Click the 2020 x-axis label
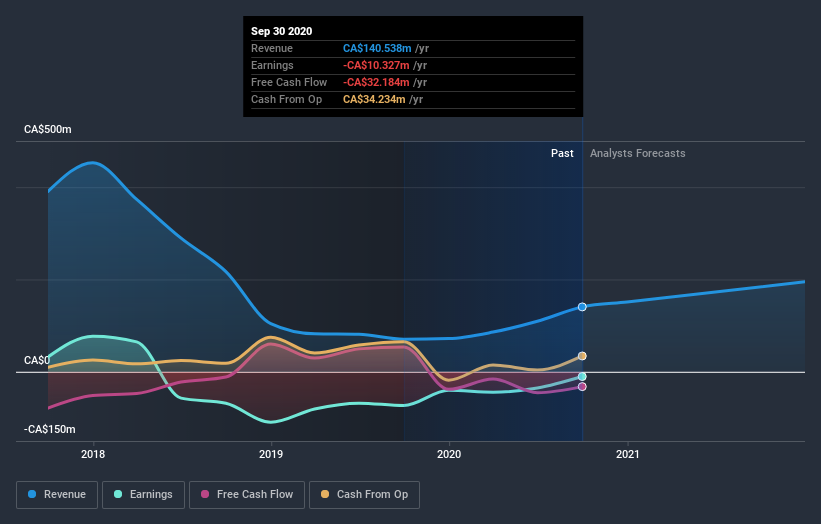Image resolution: width=821 pixels, height=524 pixels. tap(449, 454)
